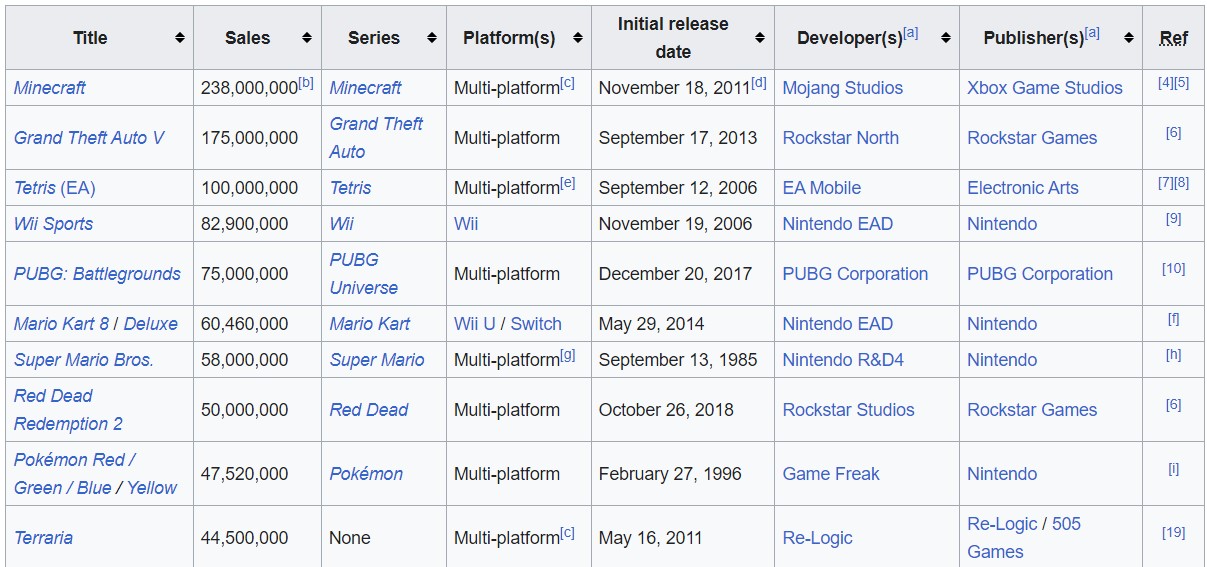Open Grand Theft Auto V article
The image size is (1207, 567).
click(x=89, y=138)
